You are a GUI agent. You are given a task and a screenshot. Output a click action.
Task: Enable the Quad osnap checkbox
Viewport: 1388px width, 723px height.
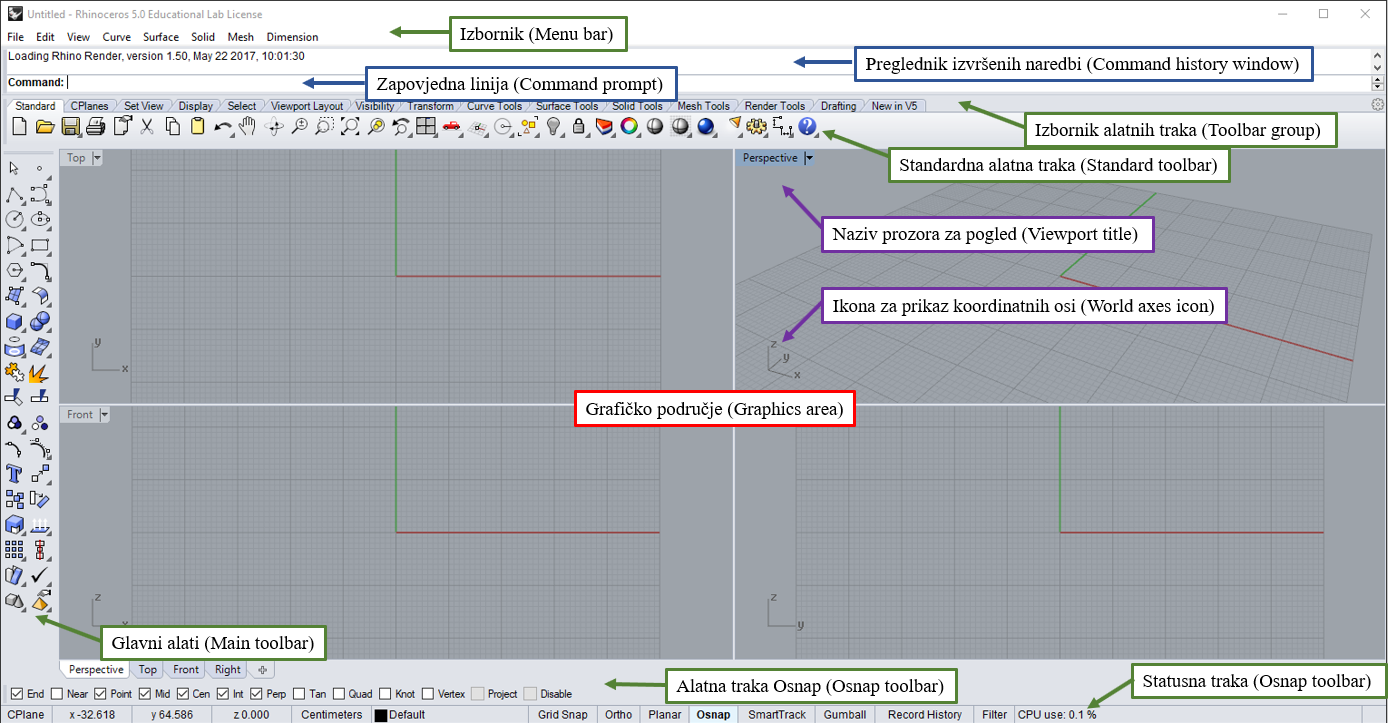click(x=340, y=694)
